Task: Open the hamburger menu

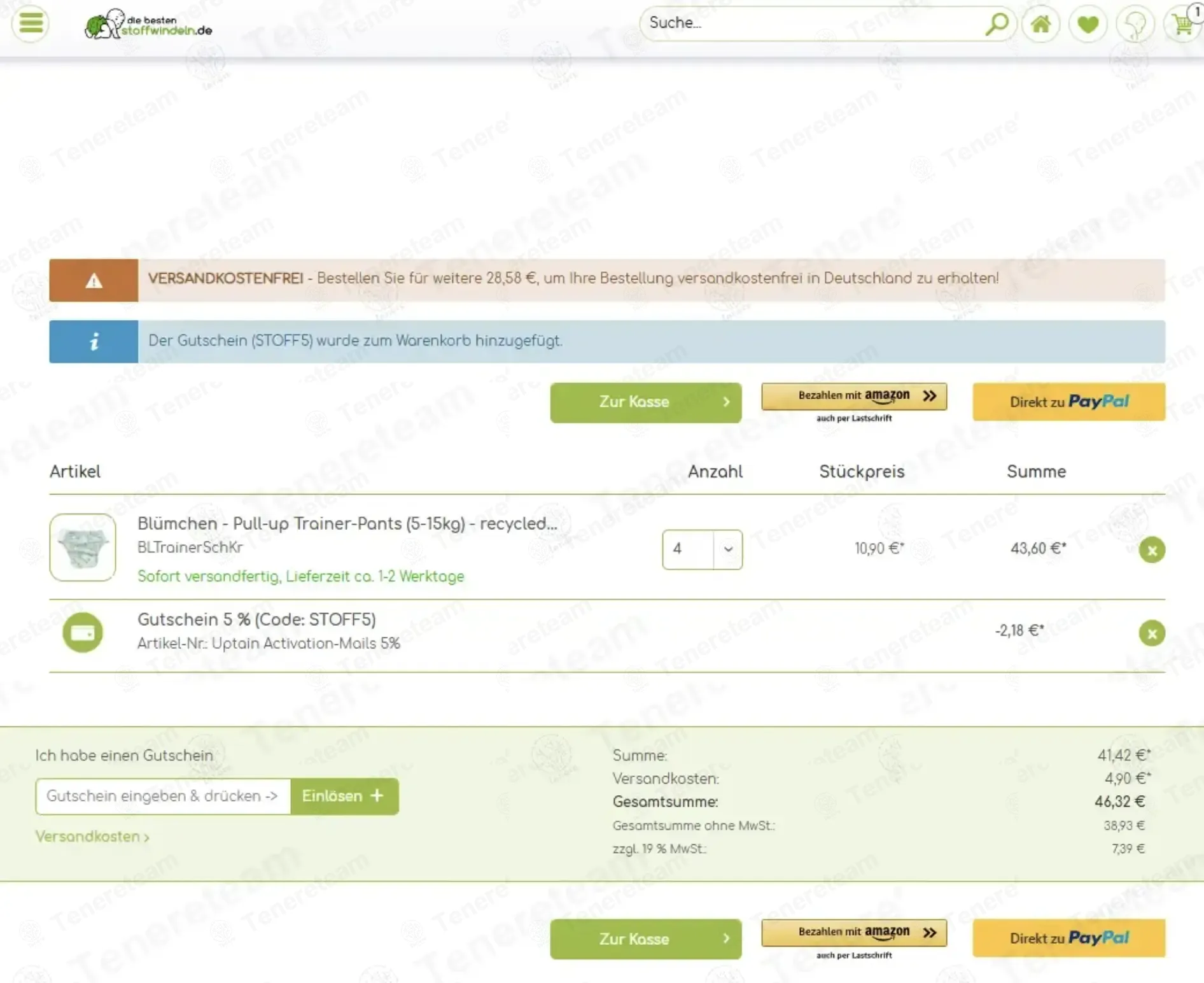Action: tap(30, 24)
